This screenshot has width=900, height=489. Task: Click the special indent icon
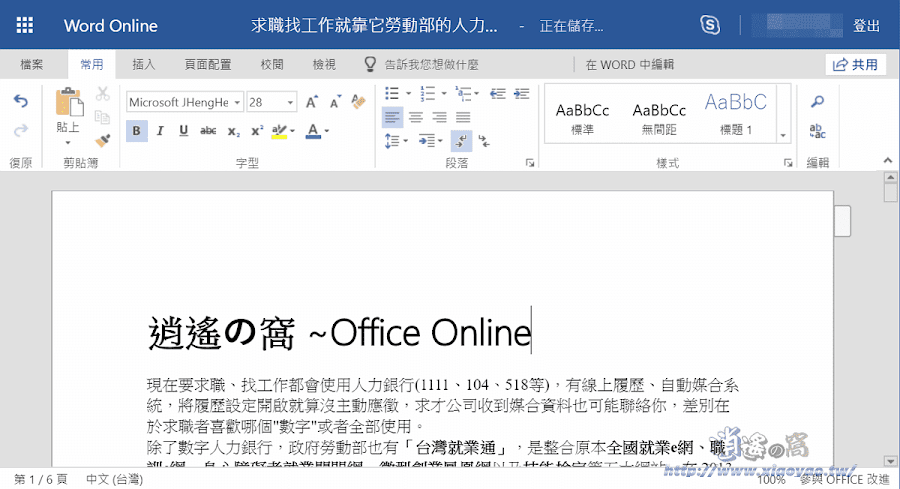click(427, 141)
